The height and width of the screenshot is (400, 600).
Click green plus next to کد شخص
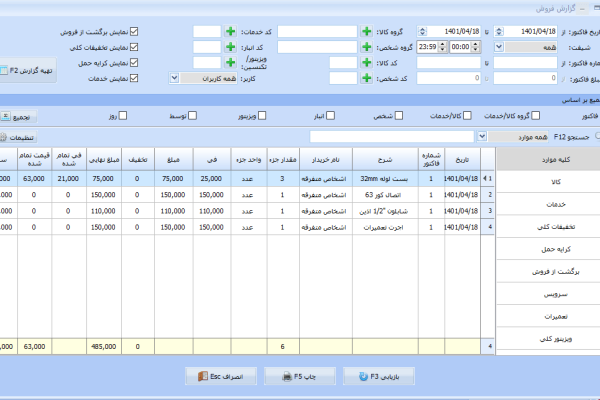click(366, 78)
